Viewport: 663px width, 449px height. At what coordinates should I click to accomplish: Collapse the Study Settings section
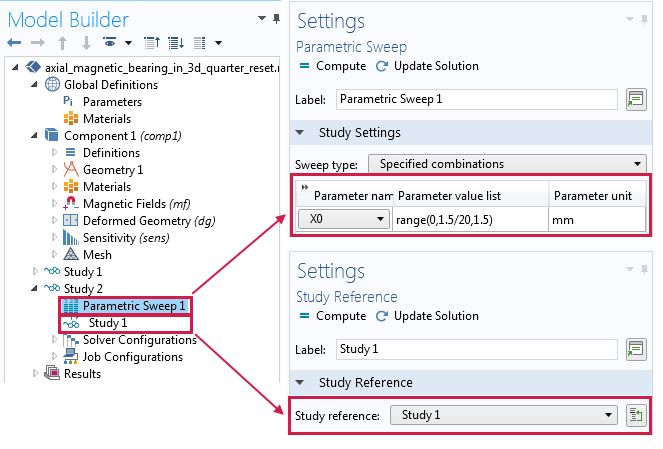click(300, 133)
